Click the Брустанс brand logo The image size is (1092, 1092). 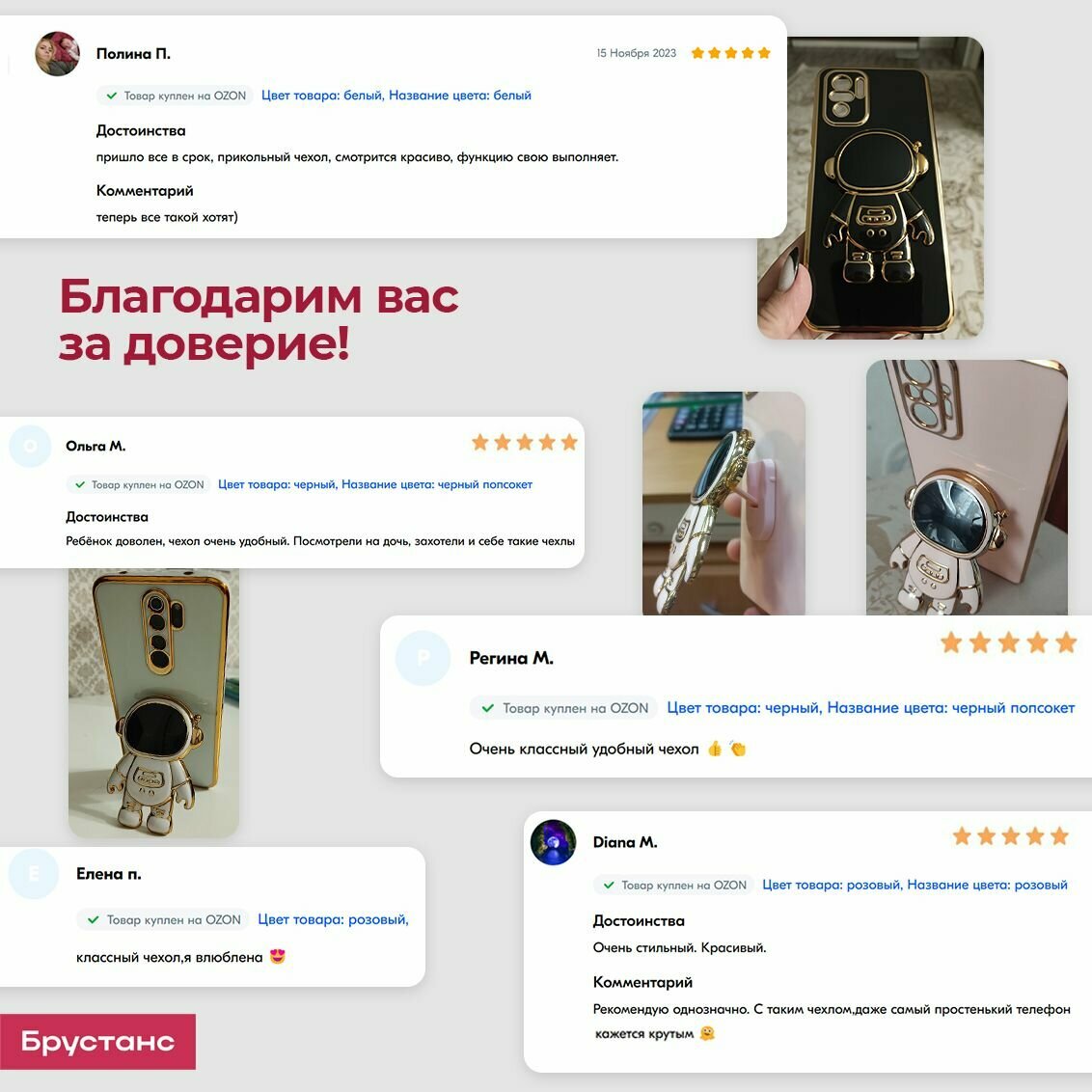97,1041
